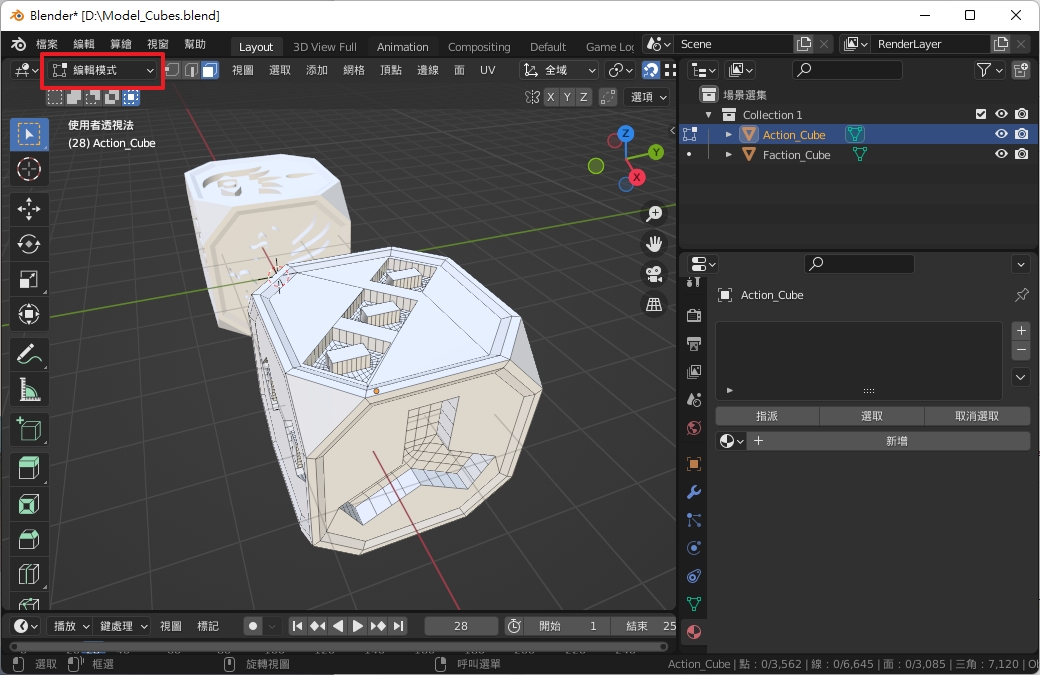The height and width of the screenshot is (675, 1040).
Task: Toggle Collection 1 exclude checkbox
Action: click(981, 114)
